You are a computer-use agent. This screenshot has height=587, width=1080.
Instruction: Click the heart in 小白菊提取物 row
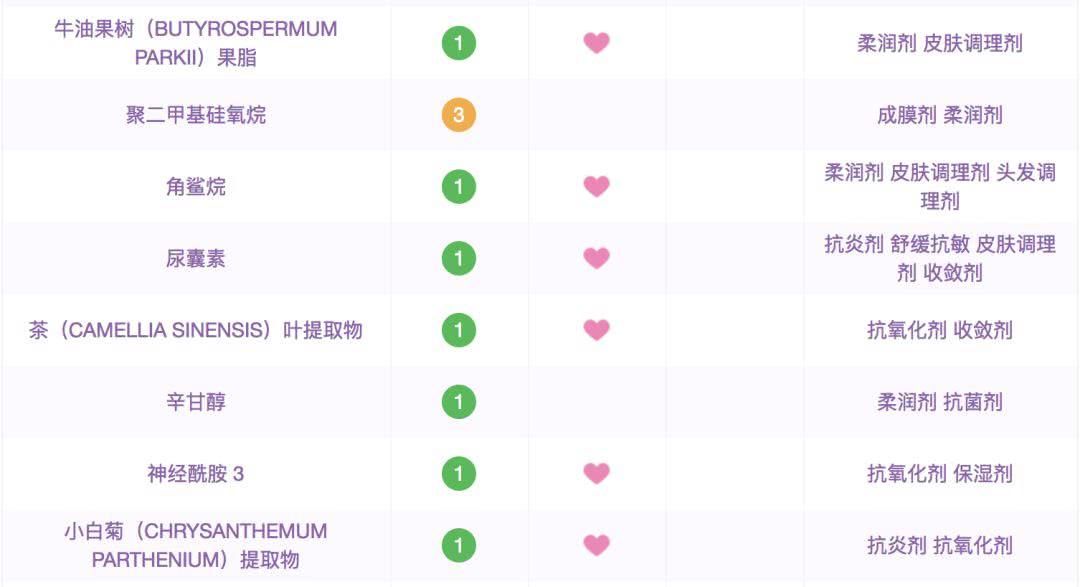tap(596, 546)
